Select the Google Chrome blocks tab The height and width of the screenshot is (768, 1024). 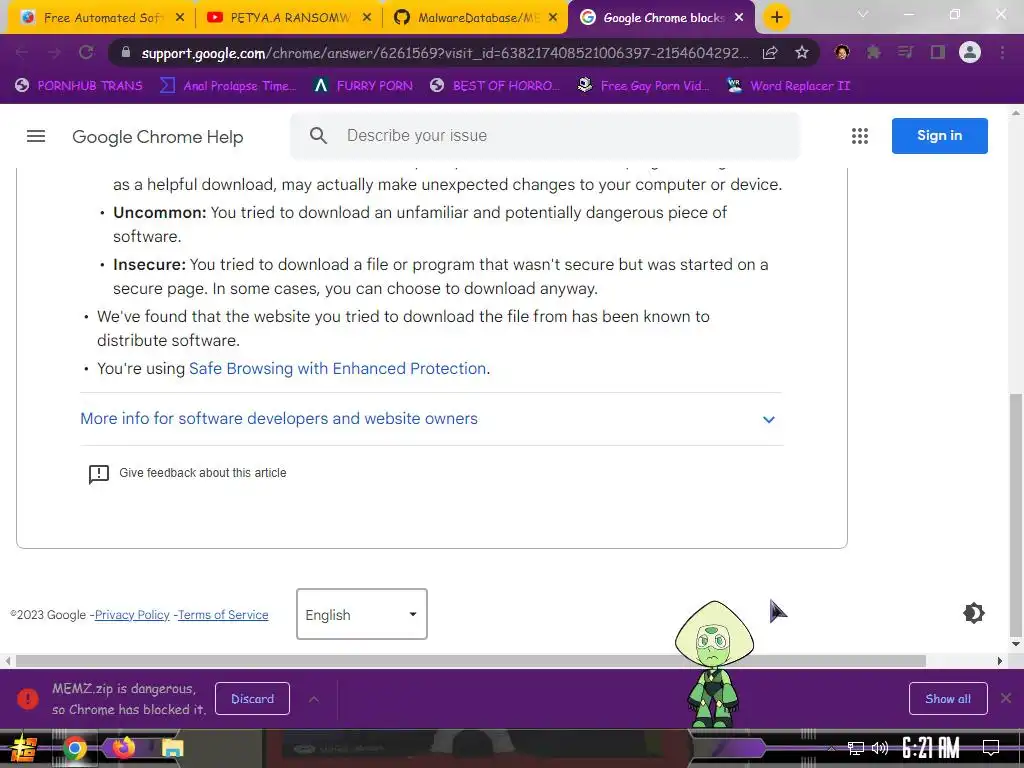click(664, 18)
